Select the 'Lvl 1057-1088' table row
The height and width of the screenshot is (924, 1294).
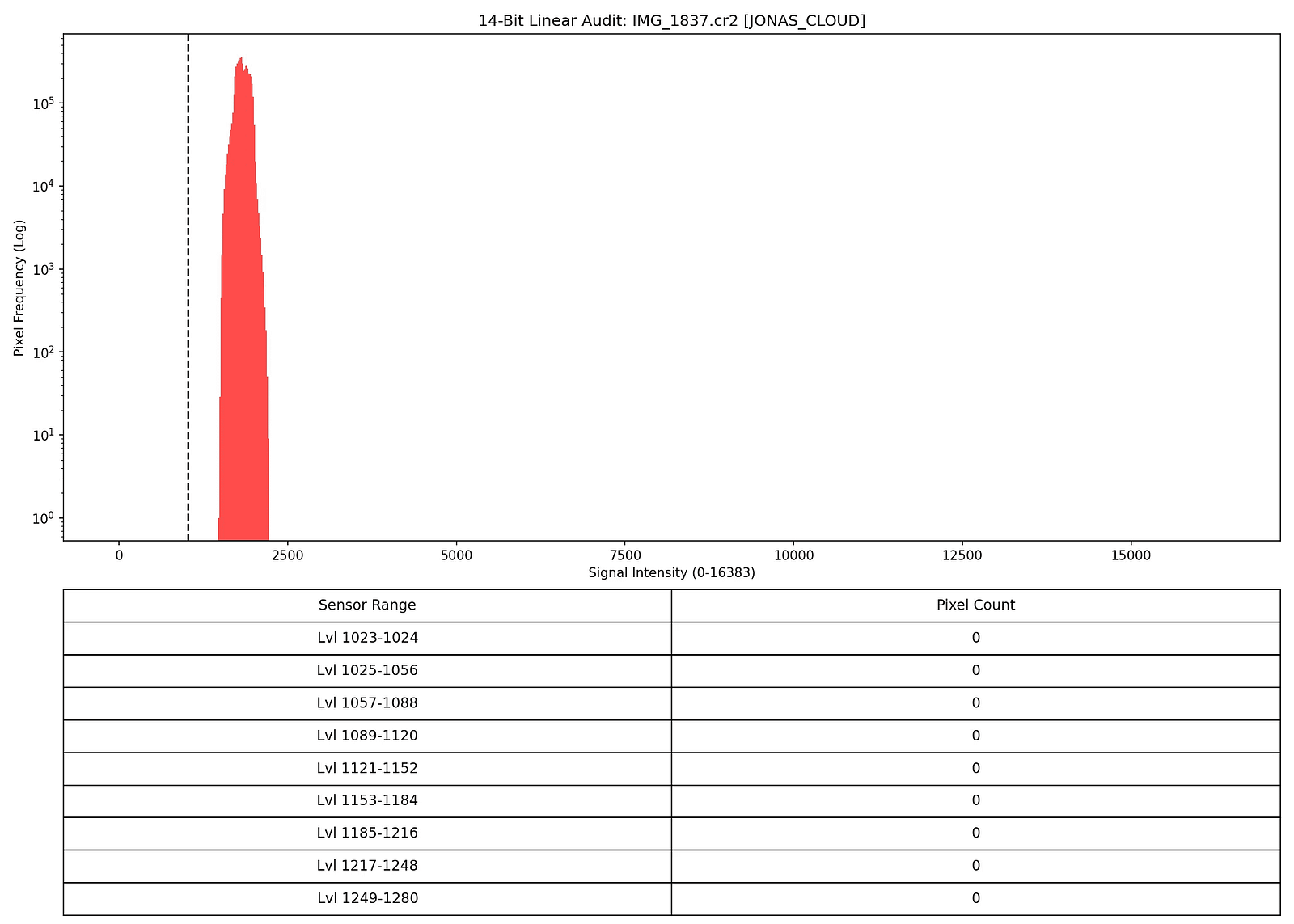tap(368, 702)
